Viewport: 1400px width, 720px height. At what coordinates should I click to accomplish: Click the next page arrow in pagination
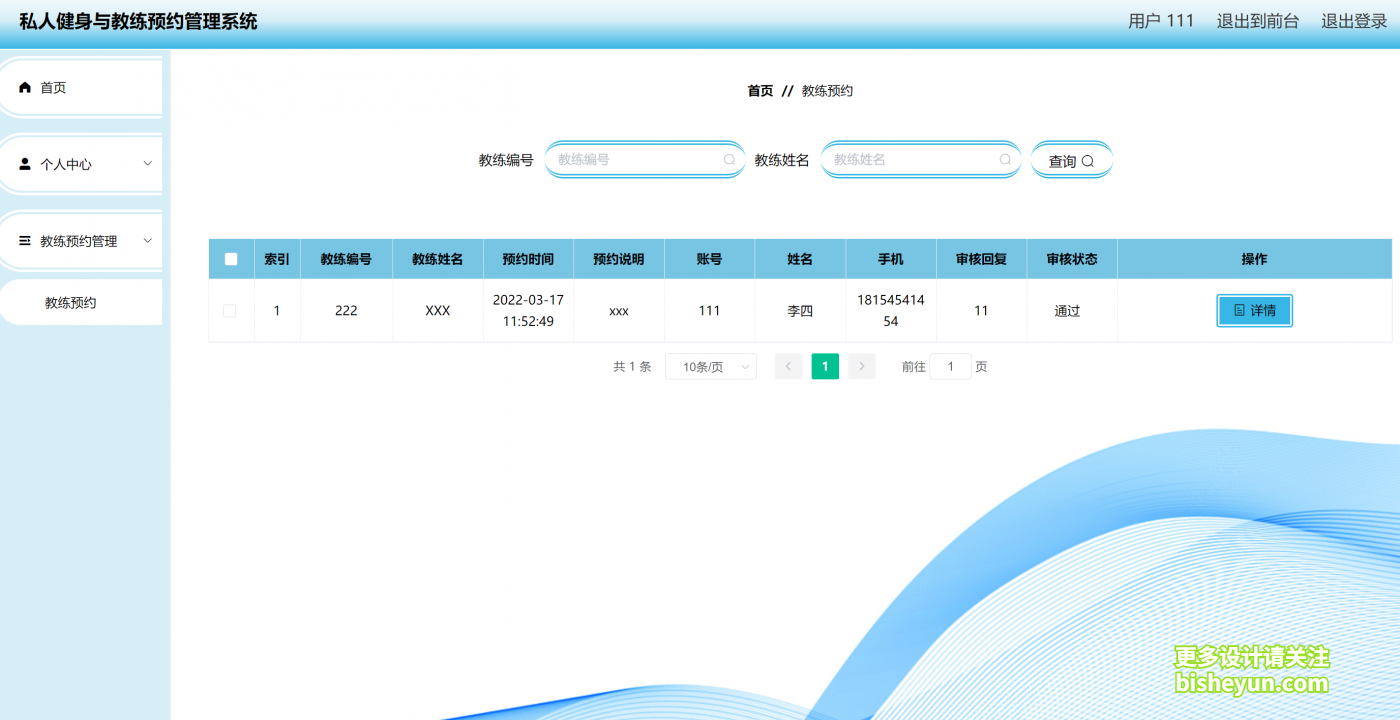[861, 366]
